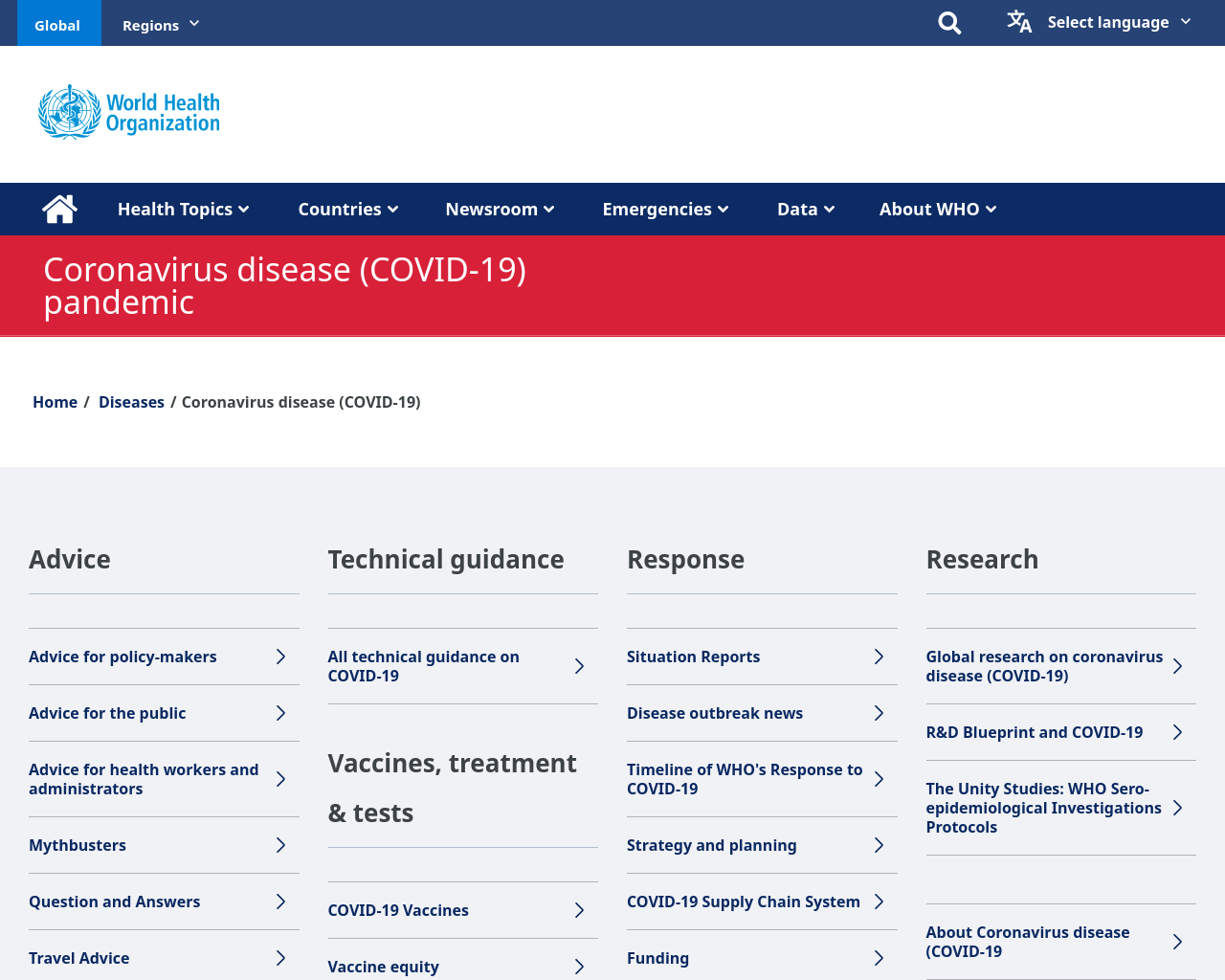Screen dimensions: 1225x980
Task: Click the World Health Organization logo
Action: point(129,112)
